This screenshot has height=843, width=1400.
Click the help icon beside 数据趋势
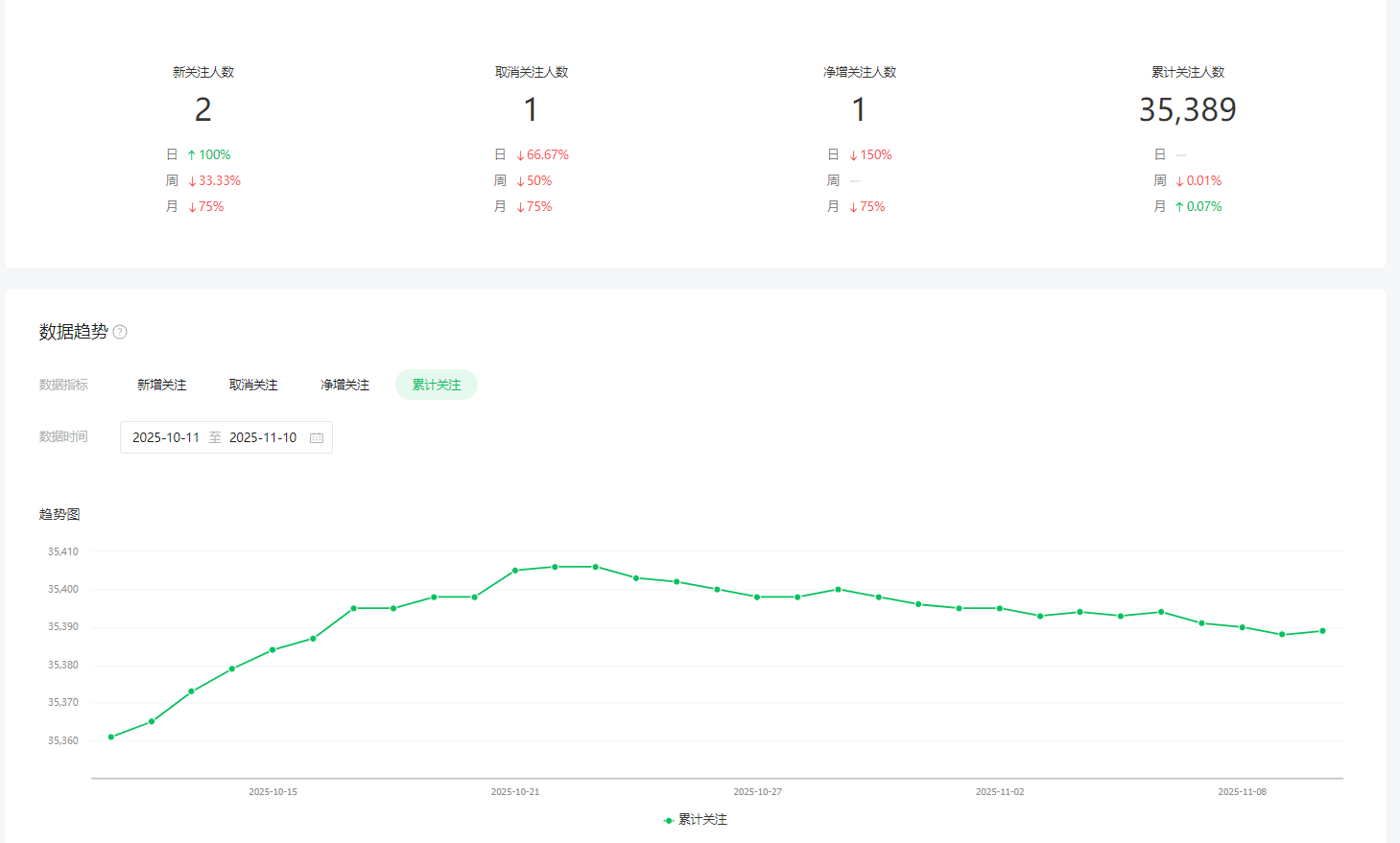click(120, 332)
